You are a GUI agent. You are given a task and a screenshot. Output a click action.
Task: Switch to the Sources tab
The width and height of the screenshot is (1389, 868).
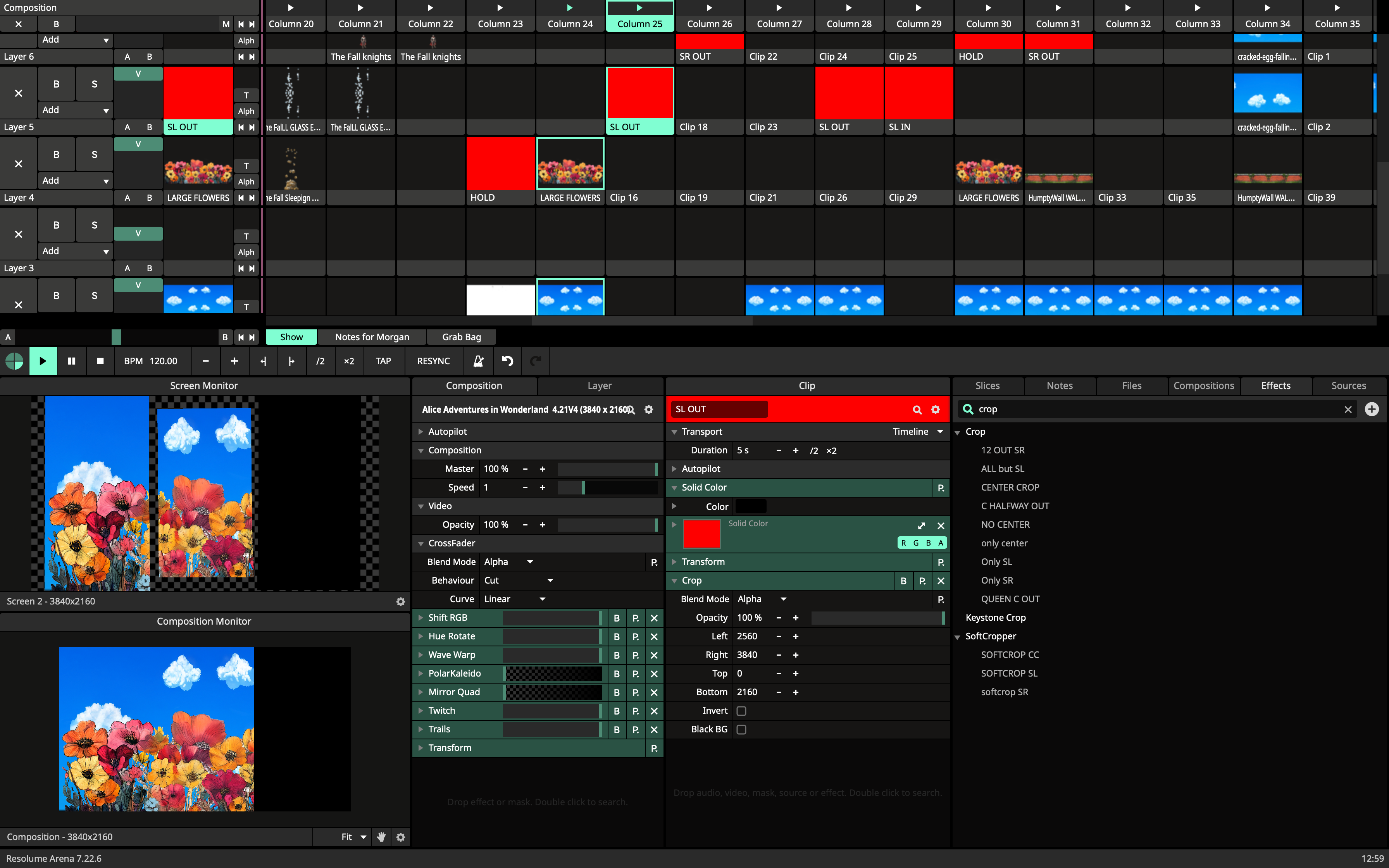[1348, 386]
